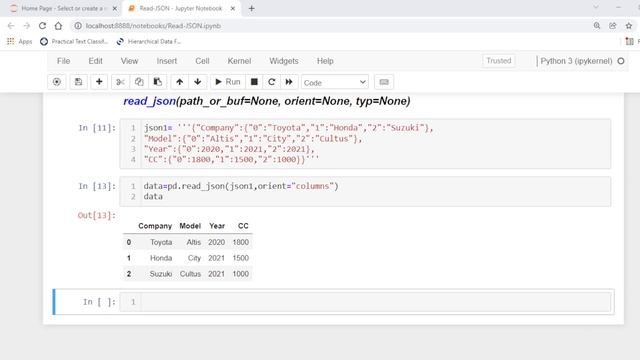Open the Kernel menu
This screenshot has width=640, height=360.
pos(239,61)
